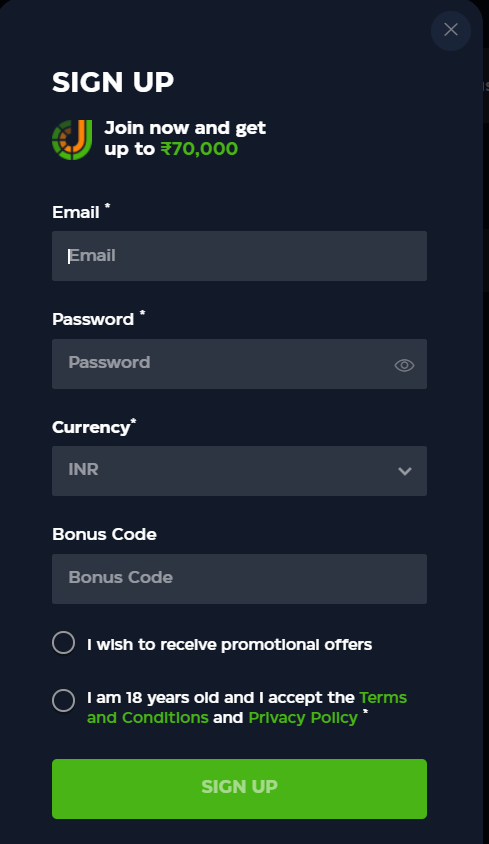Click into the Password field
Viewport: 489px width, 844px height.
(239, 364)
